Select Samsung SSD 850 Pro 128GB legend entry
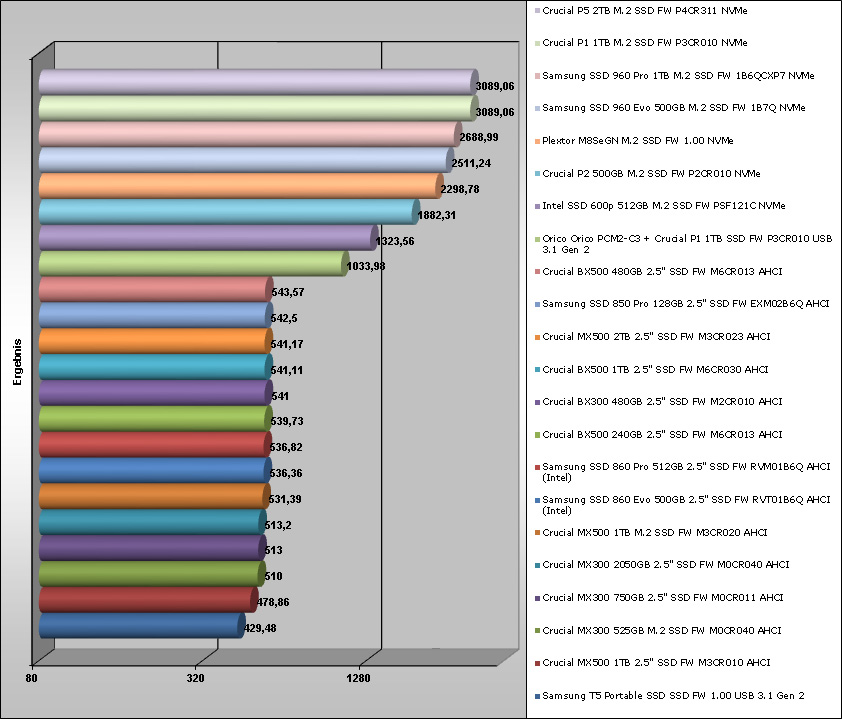Viewport: 842px width, 719px height. (x=686, y=304)
